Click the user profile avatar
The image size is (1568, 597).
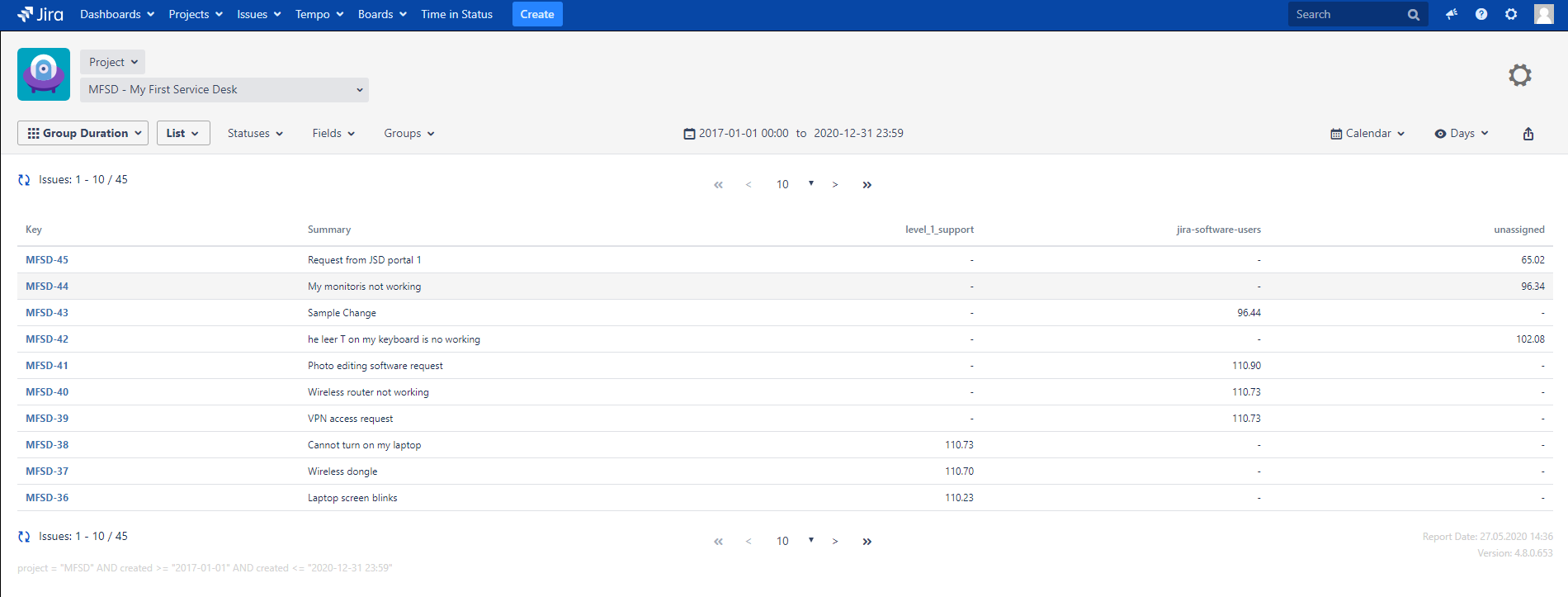tap(1543, 14)
